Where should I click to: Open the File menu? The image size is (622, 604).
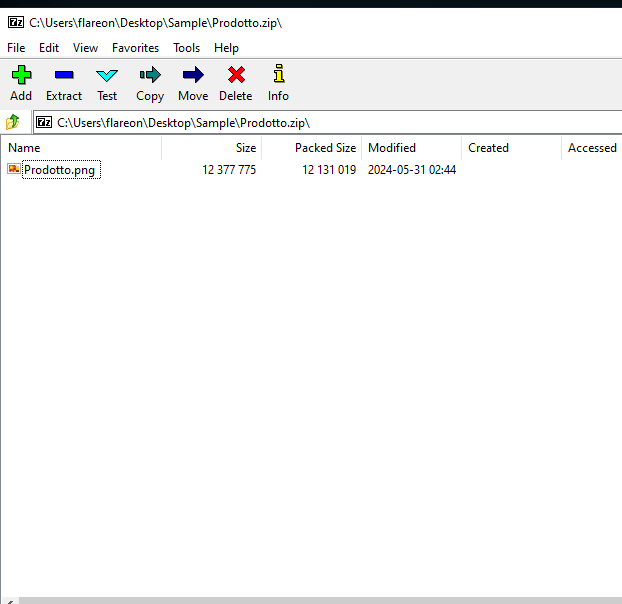[16, 47]
